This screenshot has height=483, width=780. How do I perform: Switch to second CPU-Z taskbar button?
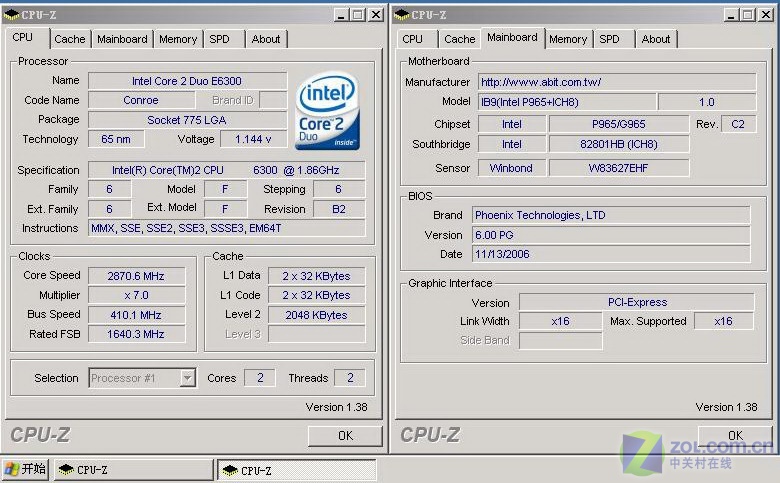pos(297,470)
